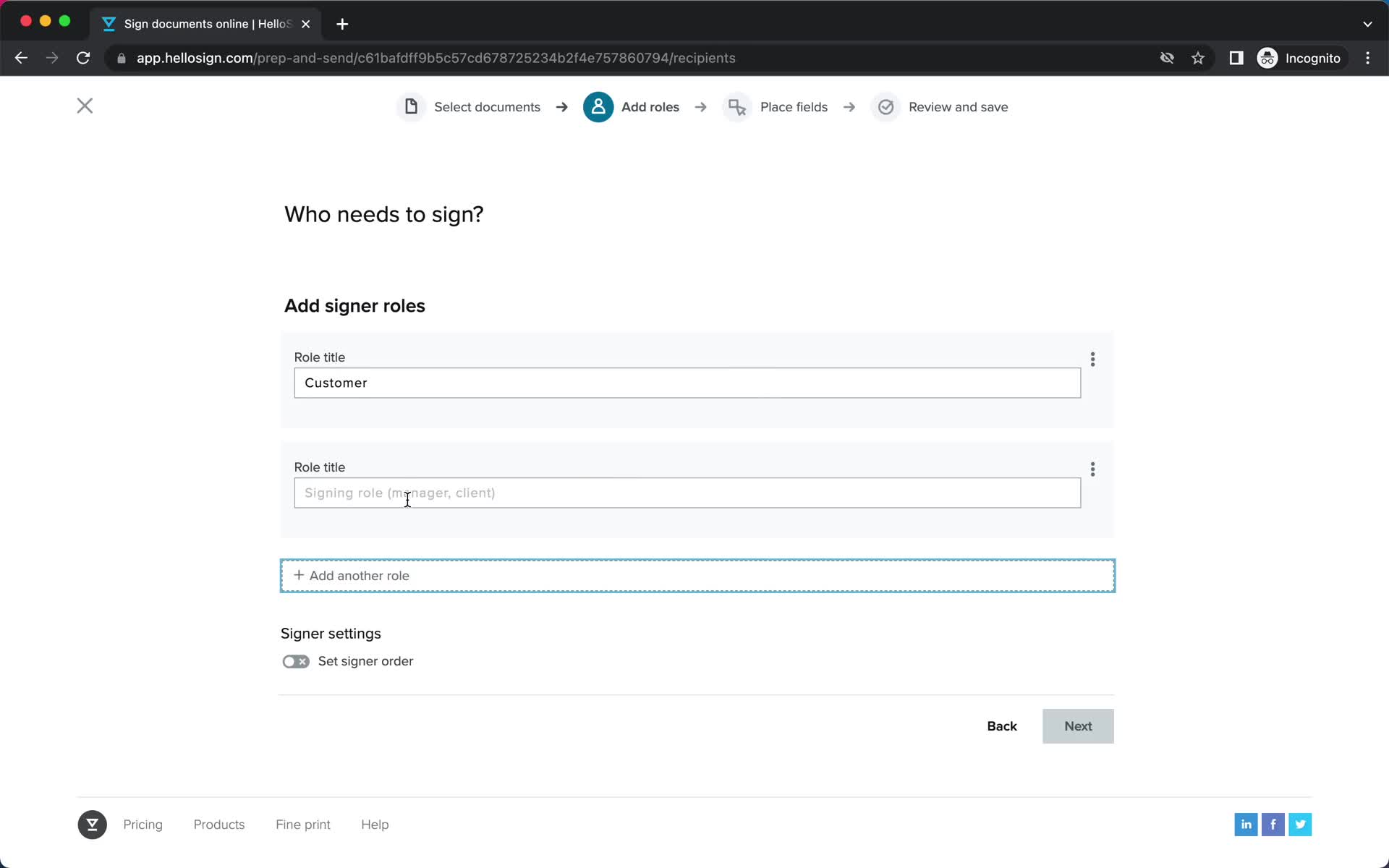Click the Customer role title input field
1389x868 pixels.
click(687, 382)
